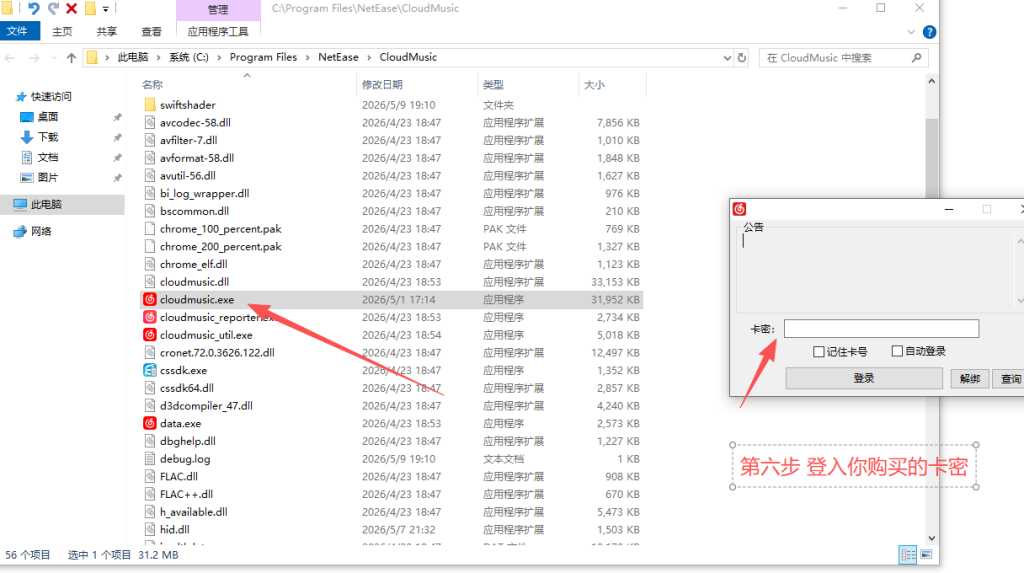Viewport: 1024px width, 573px height.
Task: Open 下载 in the navigation pane
Action: click(x=48, y=137)
